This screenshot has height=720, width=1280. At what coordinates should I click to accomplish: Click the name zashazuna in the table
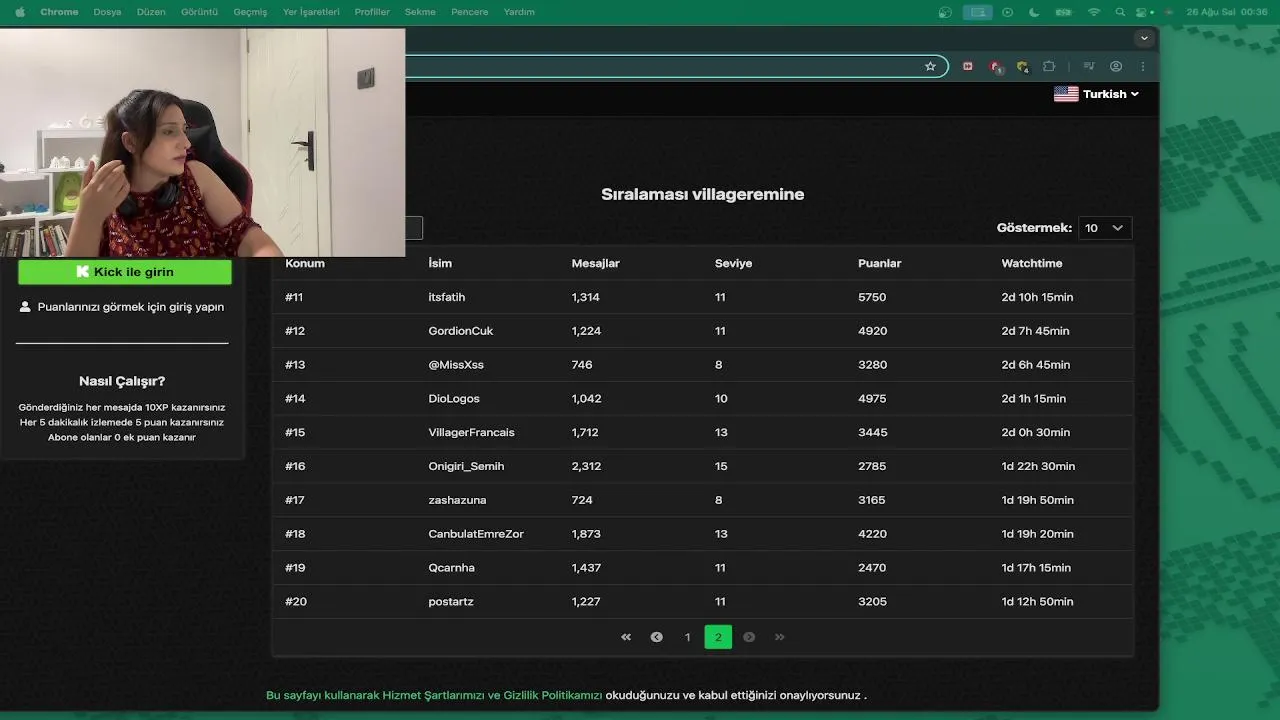pyautogui.click(x=457, y=500)
